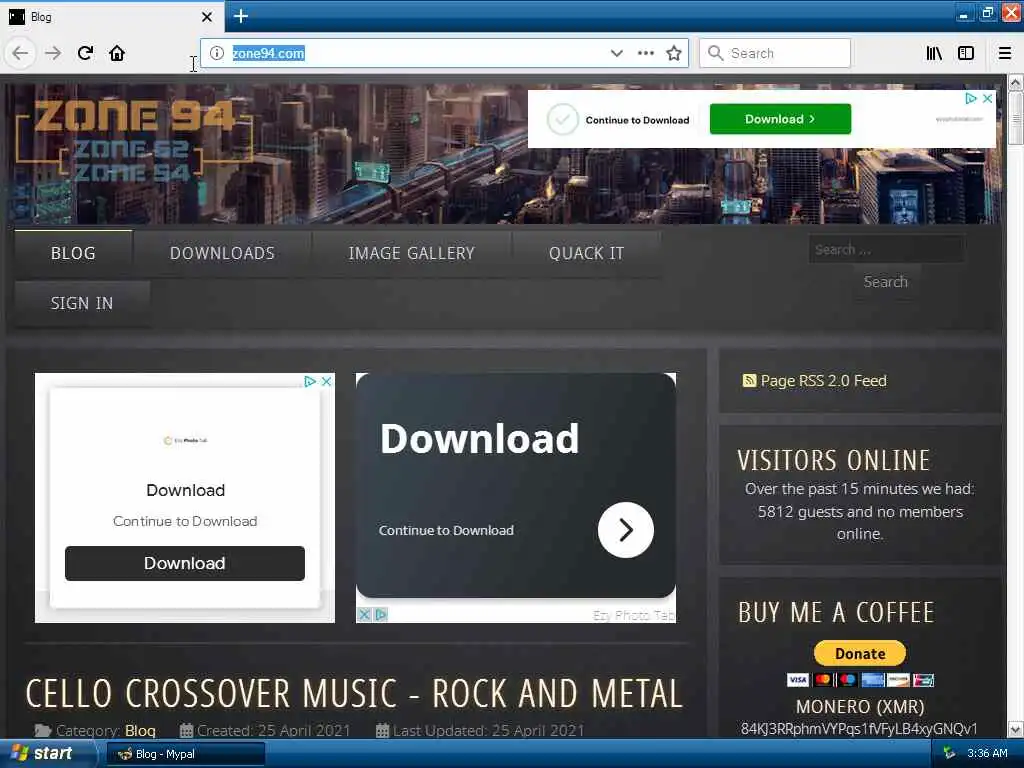Open the QUACK IT menu item

tap(586, 253)
